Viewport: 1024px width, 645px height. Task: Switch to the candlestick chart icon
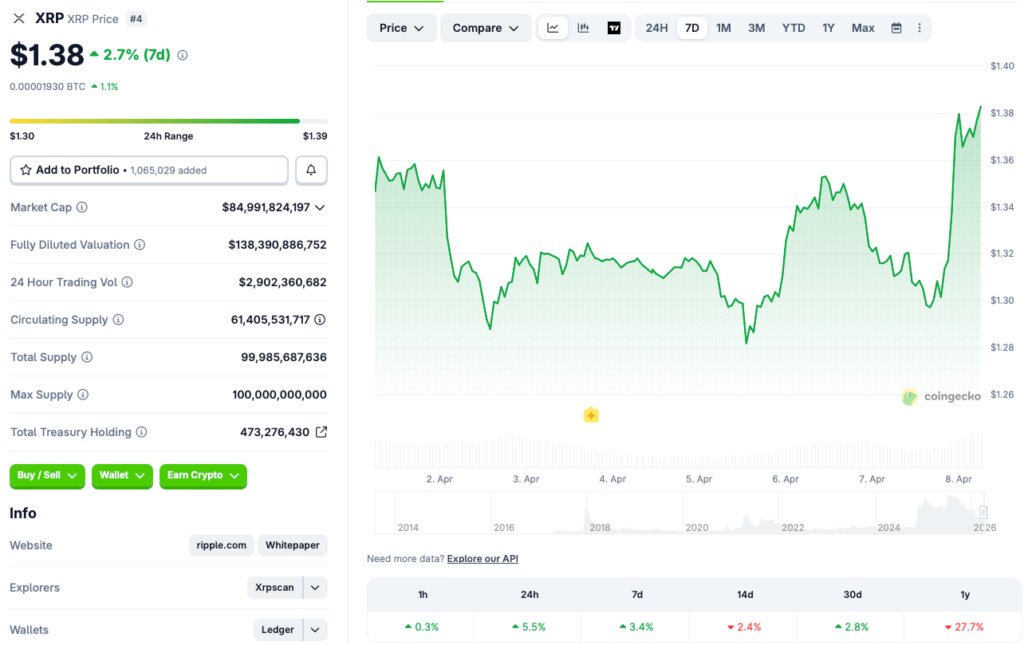pyautogui.click(x=583, y=27)
